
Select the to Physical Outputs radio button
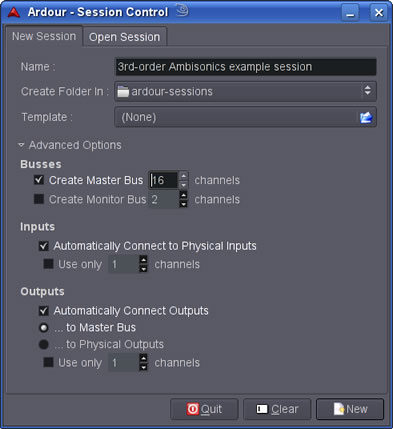44,344
